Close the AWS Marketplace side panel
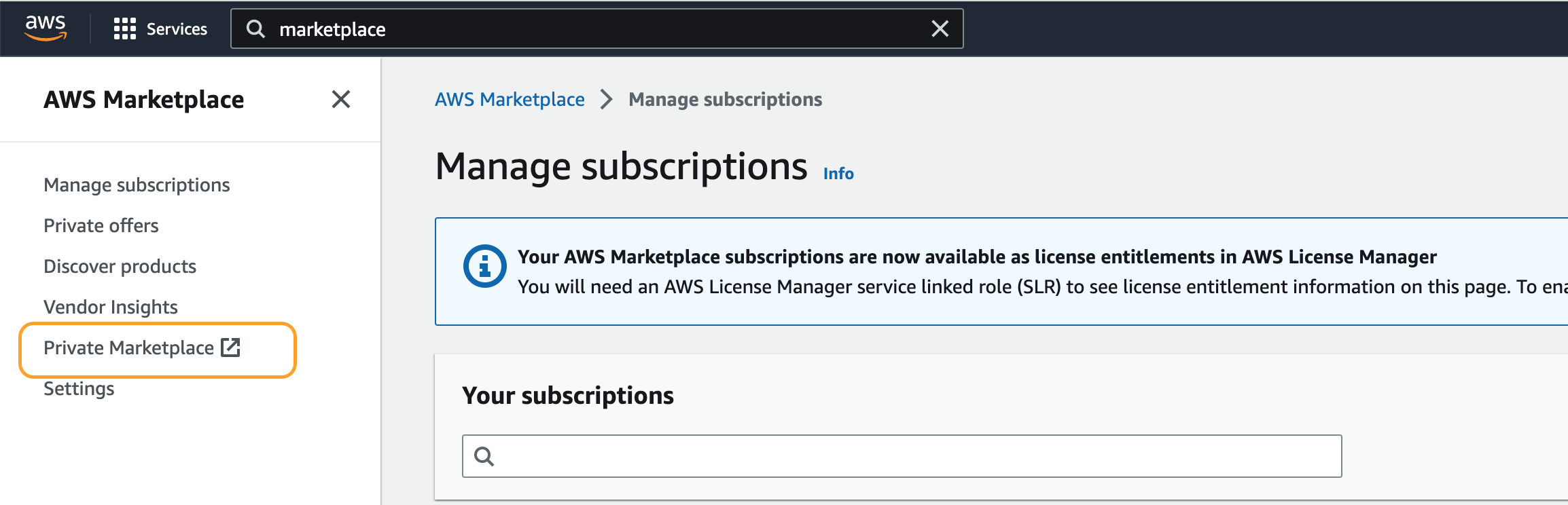Screen dimensions: 1568x505 (x=341, y=99)
